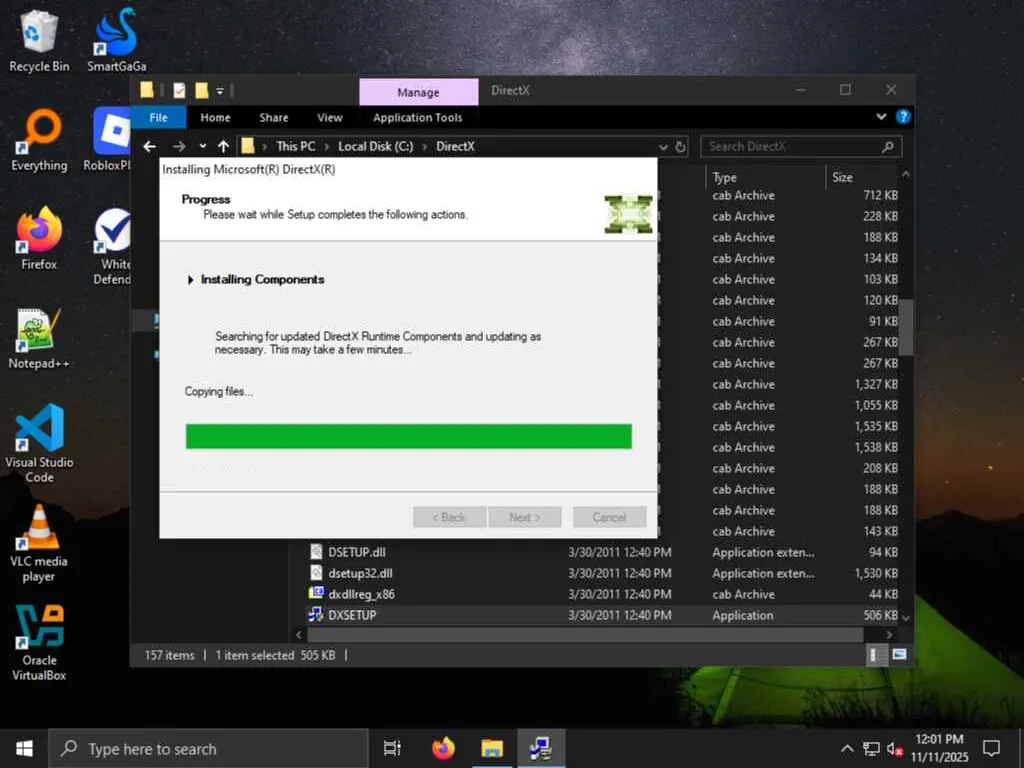Click the Explorer forward arrow
The width and height of the screenshot is (1024, 768).
[179, 146]
